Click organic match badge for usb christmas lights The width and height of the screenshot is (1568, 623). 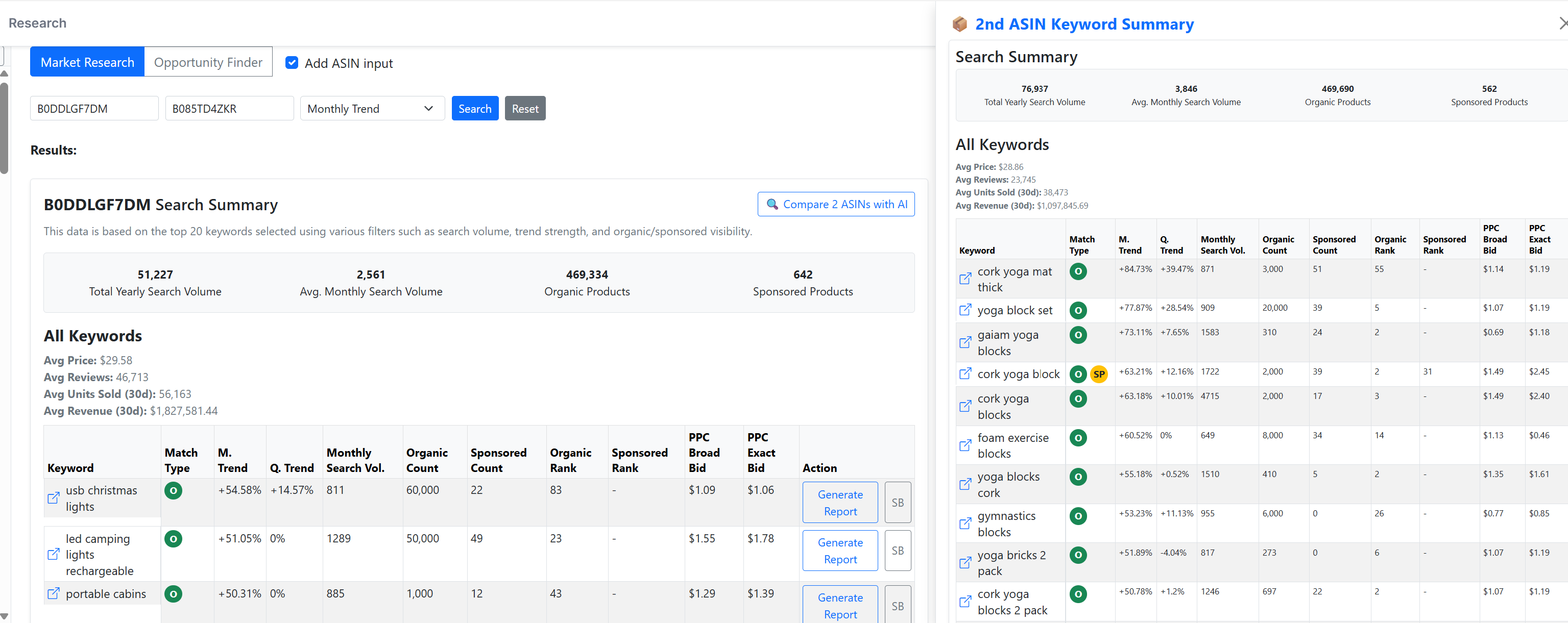[x=174, y=490]
